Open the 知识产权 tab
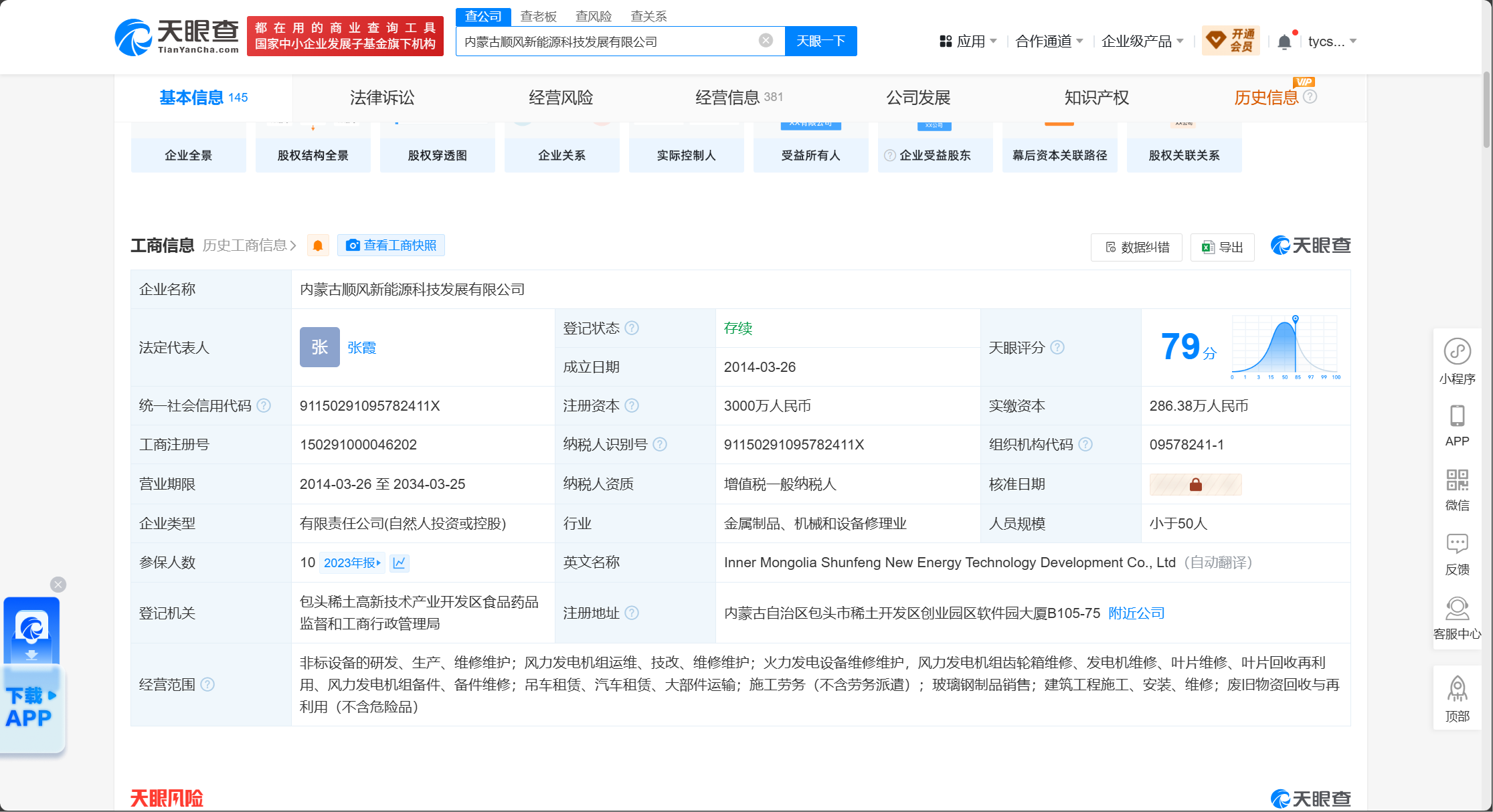The image size is (1493, 812). coord(1096,98)
